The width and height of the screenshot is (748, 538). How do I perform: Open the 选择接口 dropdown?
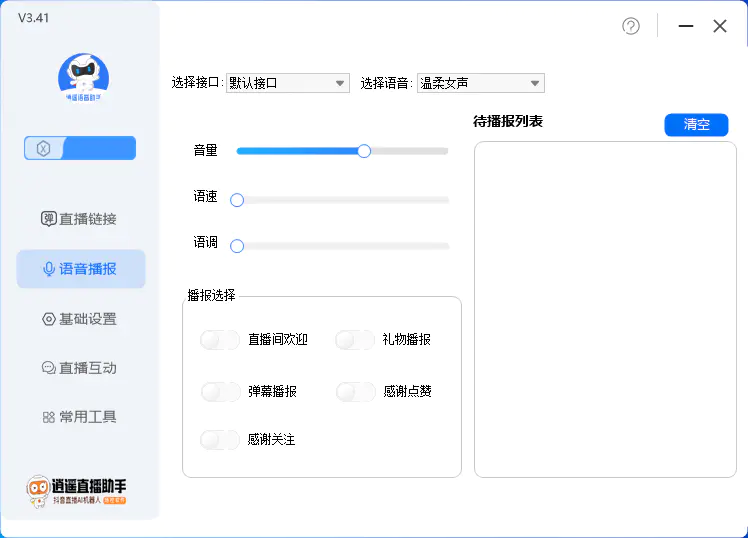click(x=287, y=84)
